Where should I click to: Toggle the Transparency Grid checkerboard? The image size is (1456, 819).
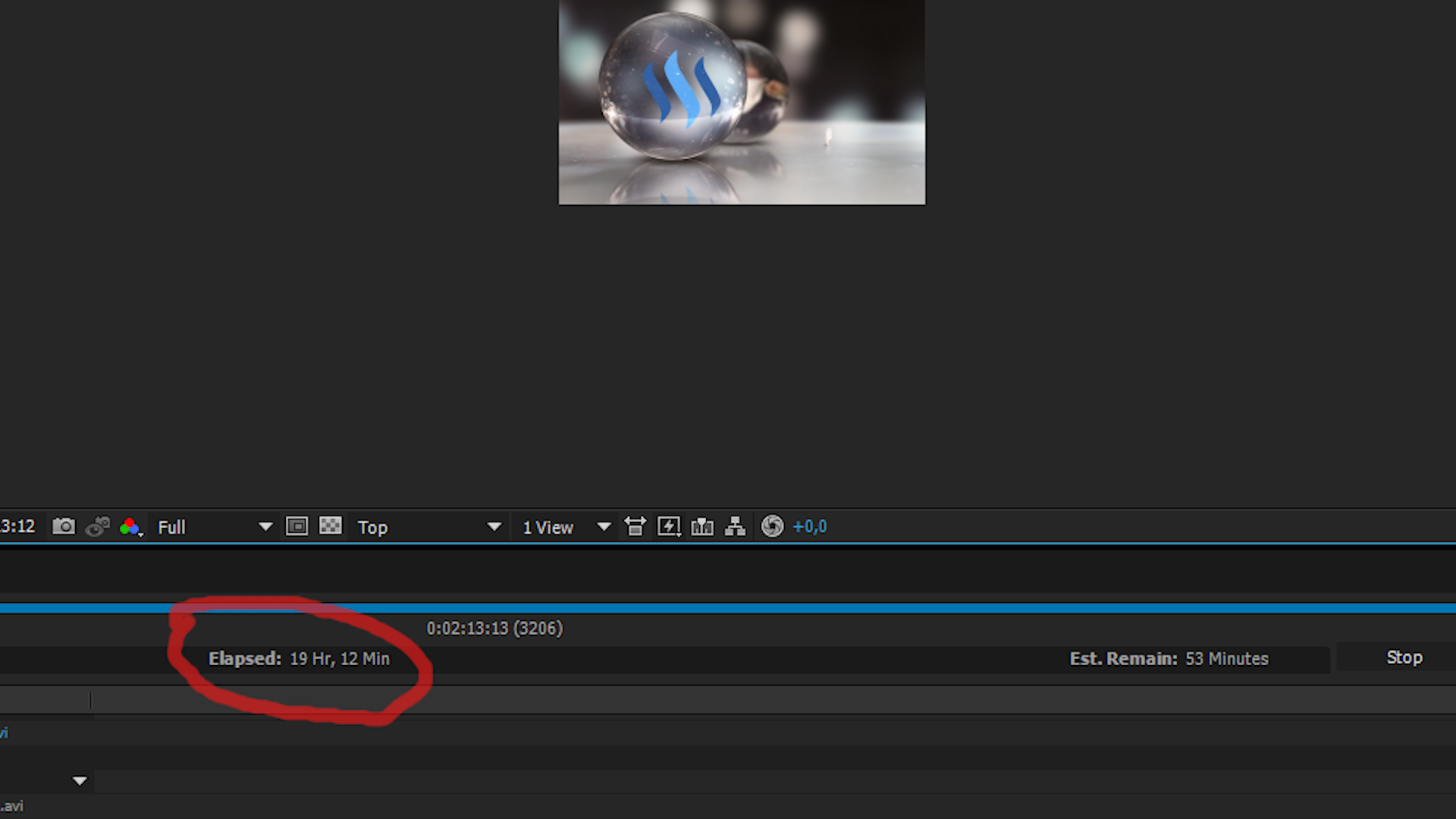click(331, 526)
